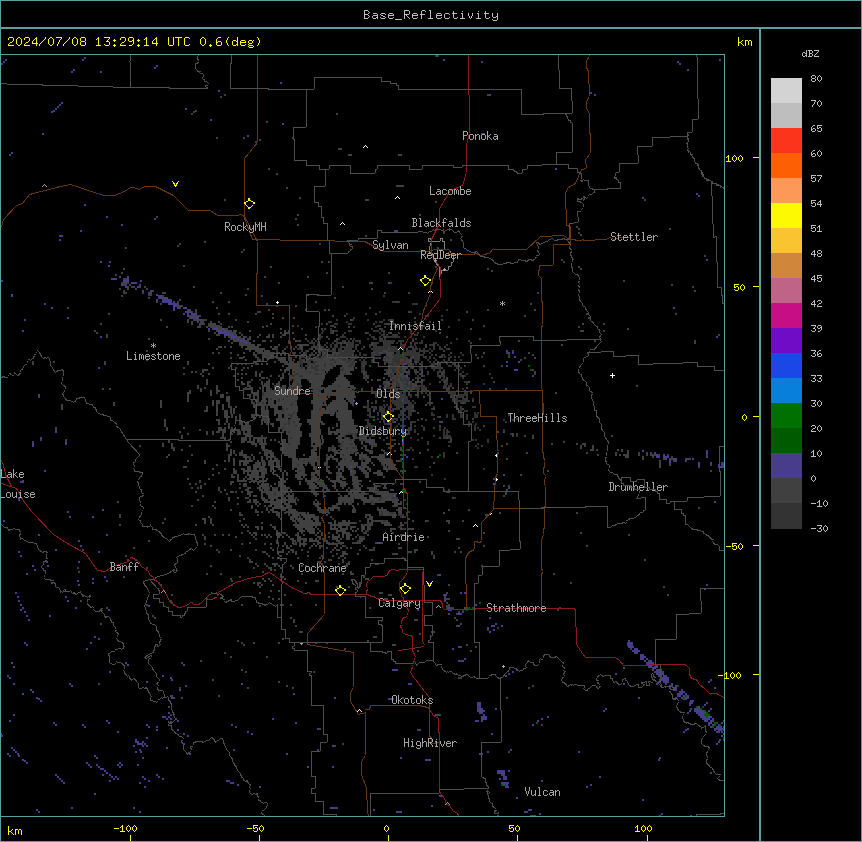Click the yellow V marker northwest of RockyMH
The width and height of the screenshot is (862, 842).
(x=175, y=184)
